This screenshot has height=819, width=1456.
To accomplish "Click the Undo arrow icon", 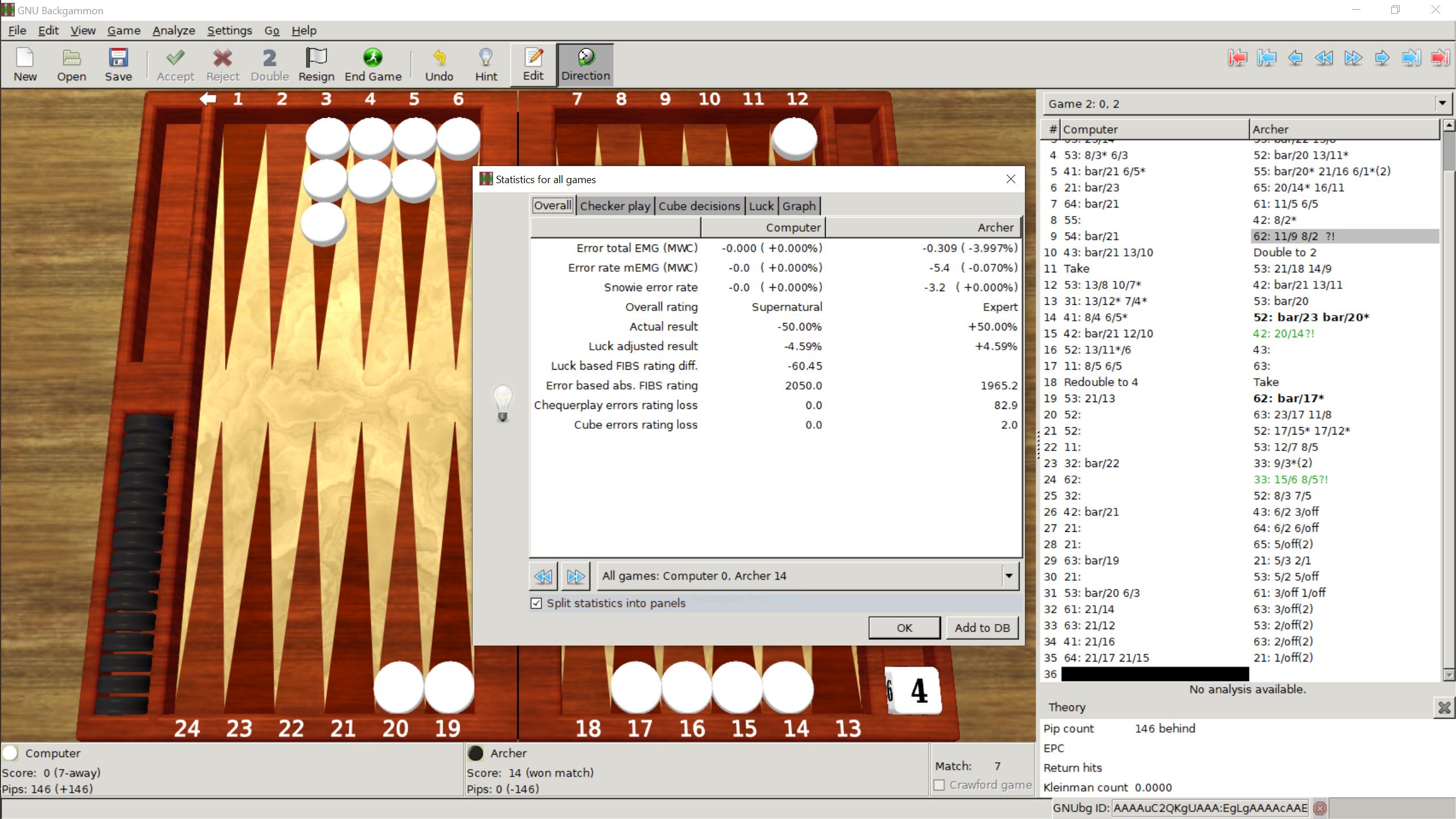I will click(x=439, y=64).
